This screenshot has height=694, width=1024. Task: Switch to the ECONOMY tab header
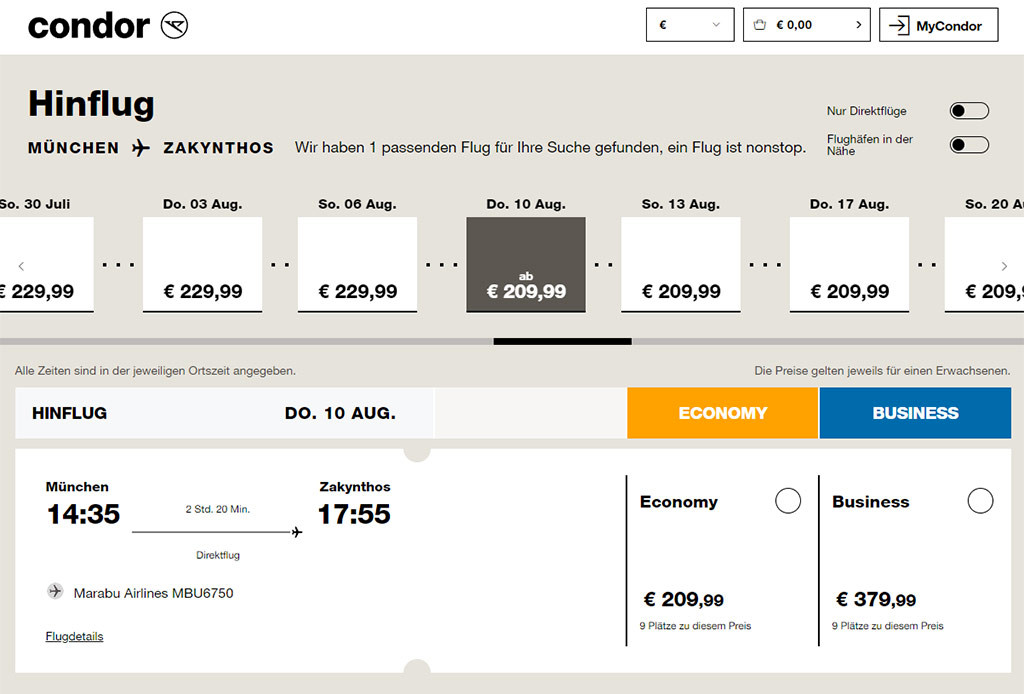[x=722, y=413]
